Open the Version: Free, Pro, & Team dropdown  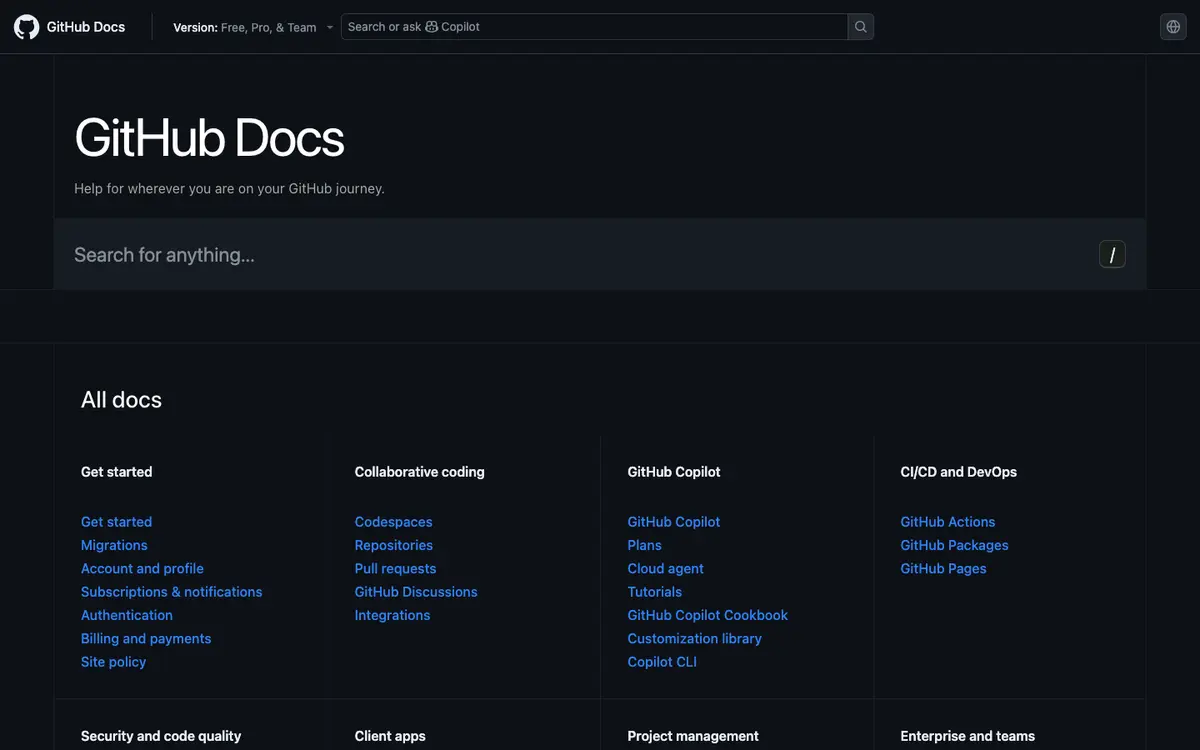tap(253, 28)
